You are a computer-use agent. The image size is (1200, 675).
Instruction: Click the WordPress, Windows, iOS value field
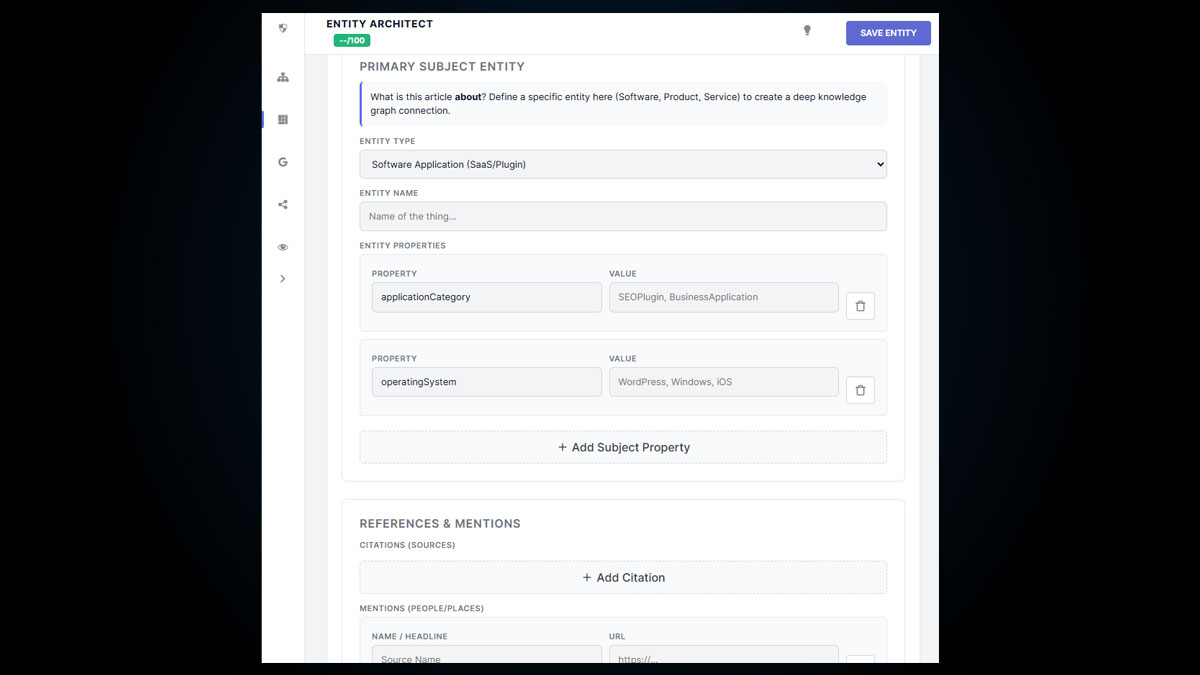pyautogui.click(x=723, y=382)
